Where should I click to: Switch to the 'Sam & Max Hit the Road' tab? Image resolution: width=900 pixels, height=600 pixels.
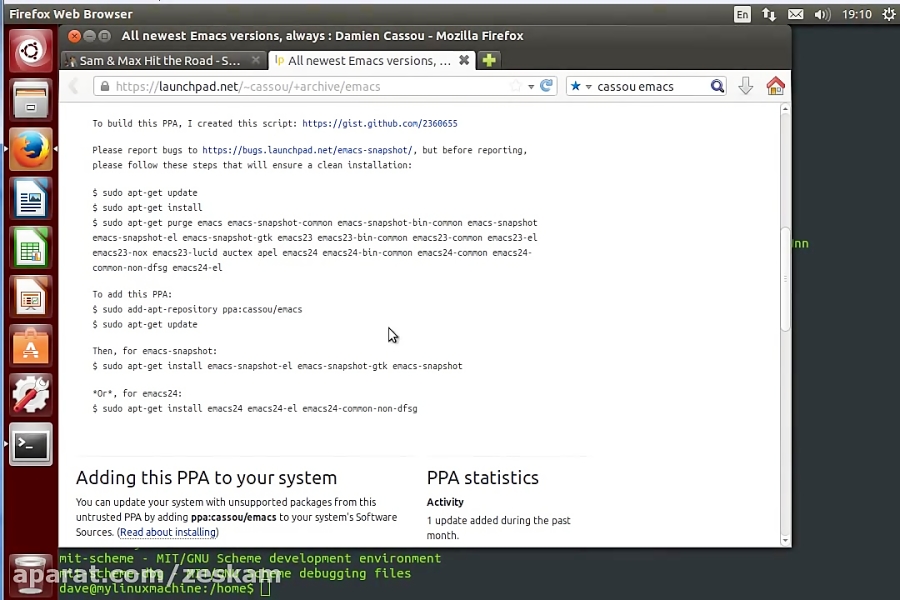[x=160, y=60]
